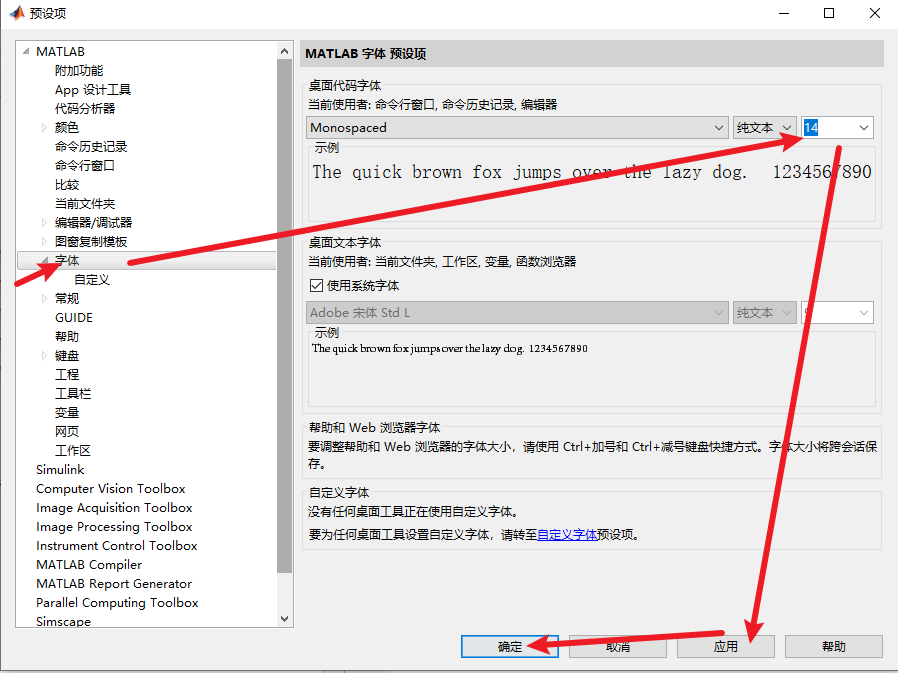Open the Monospaced font name dropdown
Screen dimensions: 898x673
(517, 127)
